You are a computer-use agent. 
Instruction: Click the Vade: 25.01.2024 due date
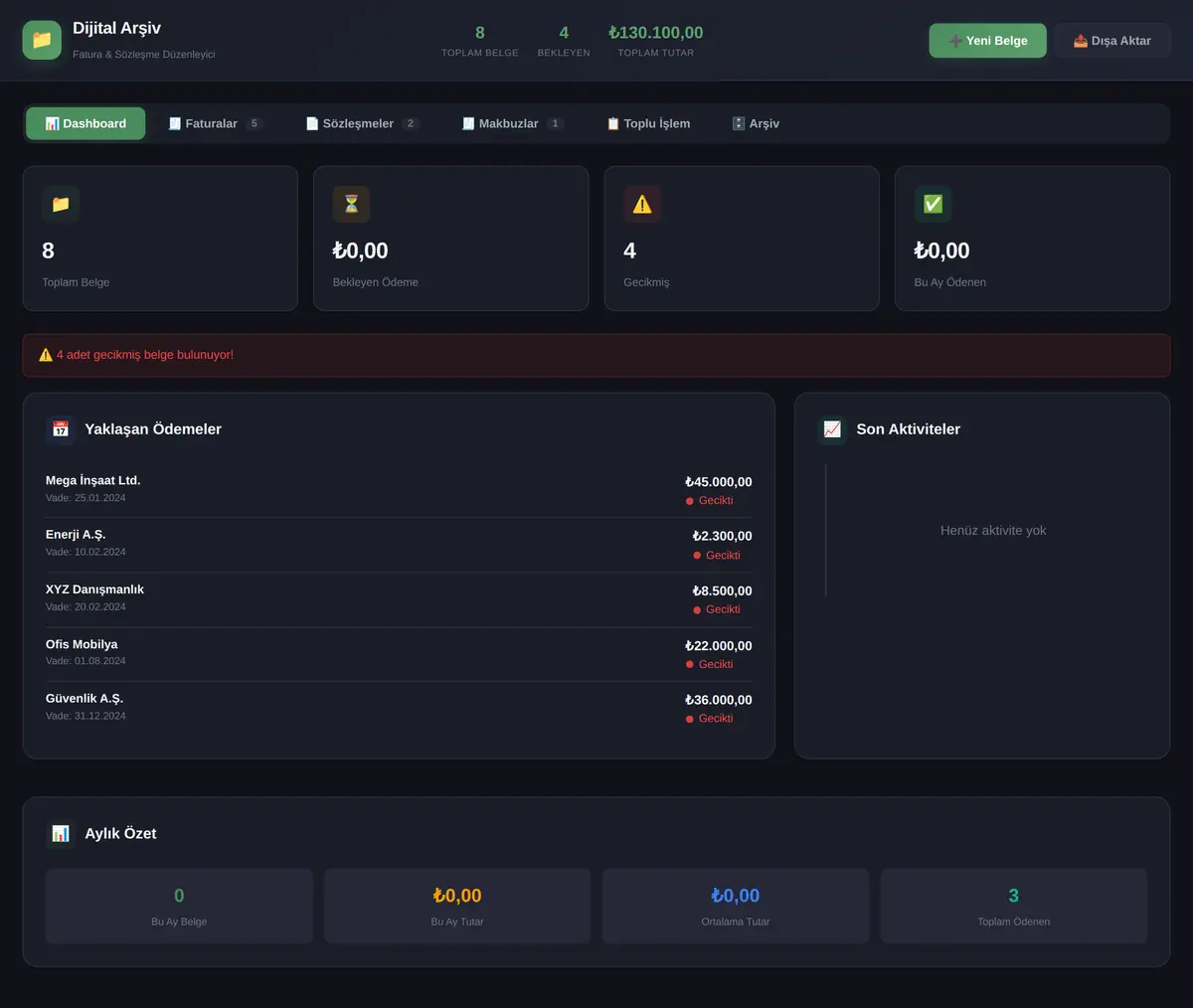tap(85, 498)
